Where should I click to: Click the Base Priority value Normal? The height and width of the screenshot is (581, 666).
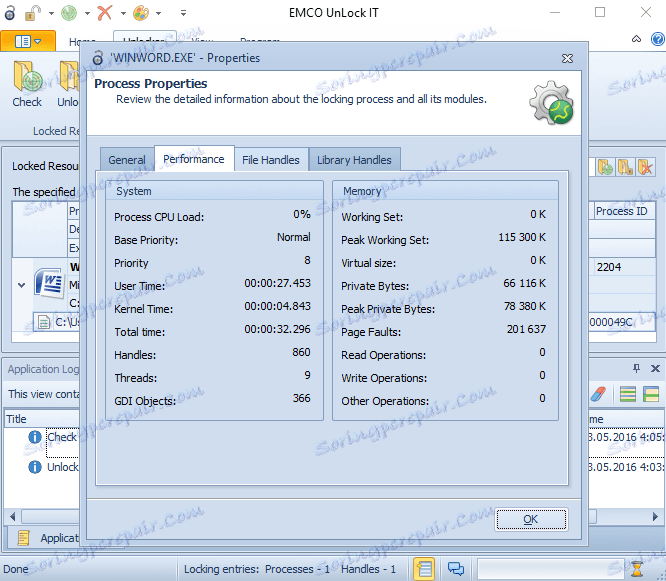(x=293, y=237)
